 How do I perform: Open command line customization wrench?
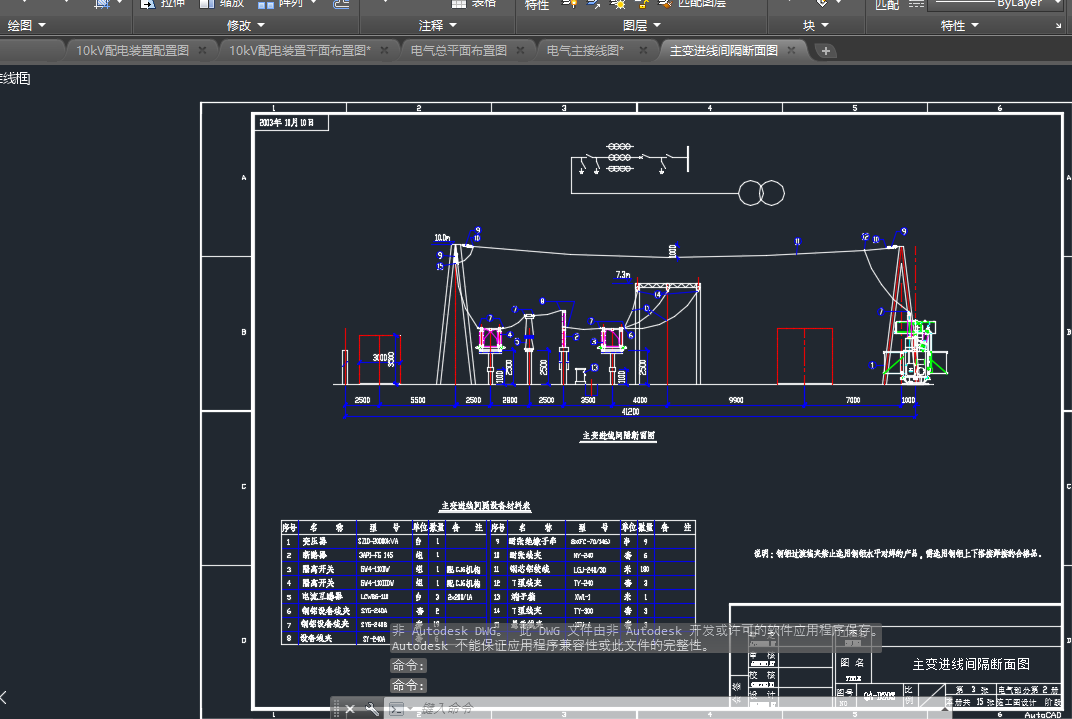coord(372,709)
